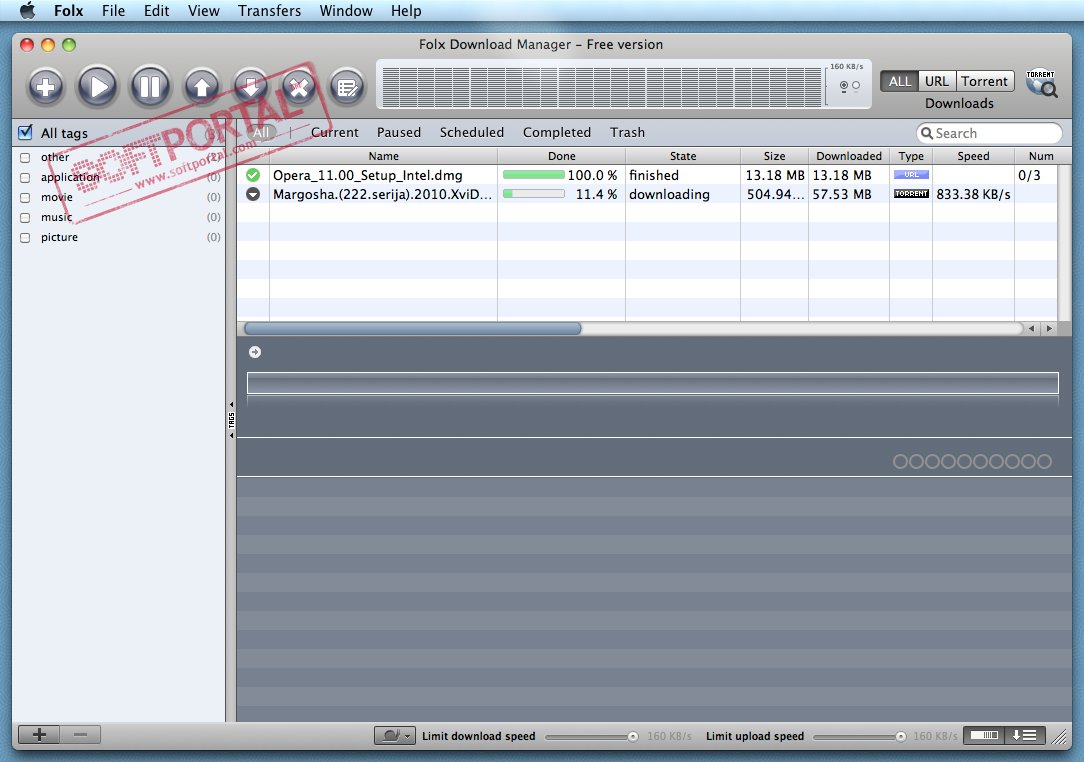Select Opera_11.00_Setup_Intel.dmg row

pyautogui.click(x=647, y=175)
